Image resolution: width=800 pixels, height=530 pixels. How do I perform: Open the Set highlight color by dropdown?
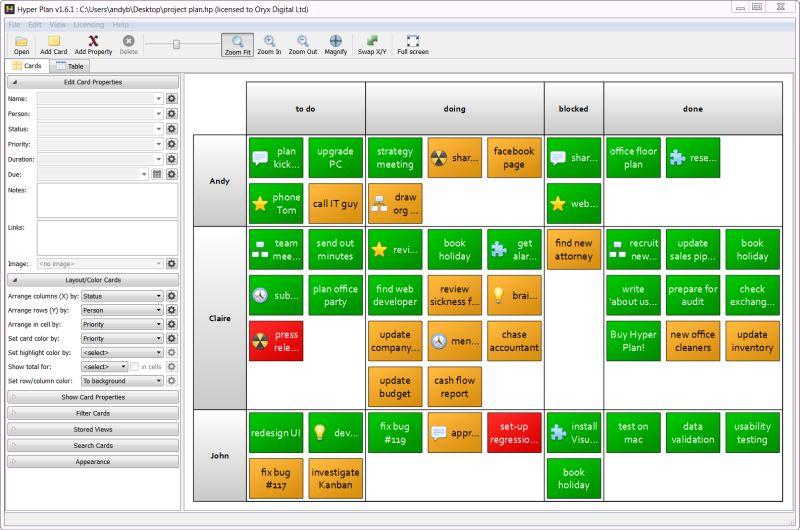[122, 352]
